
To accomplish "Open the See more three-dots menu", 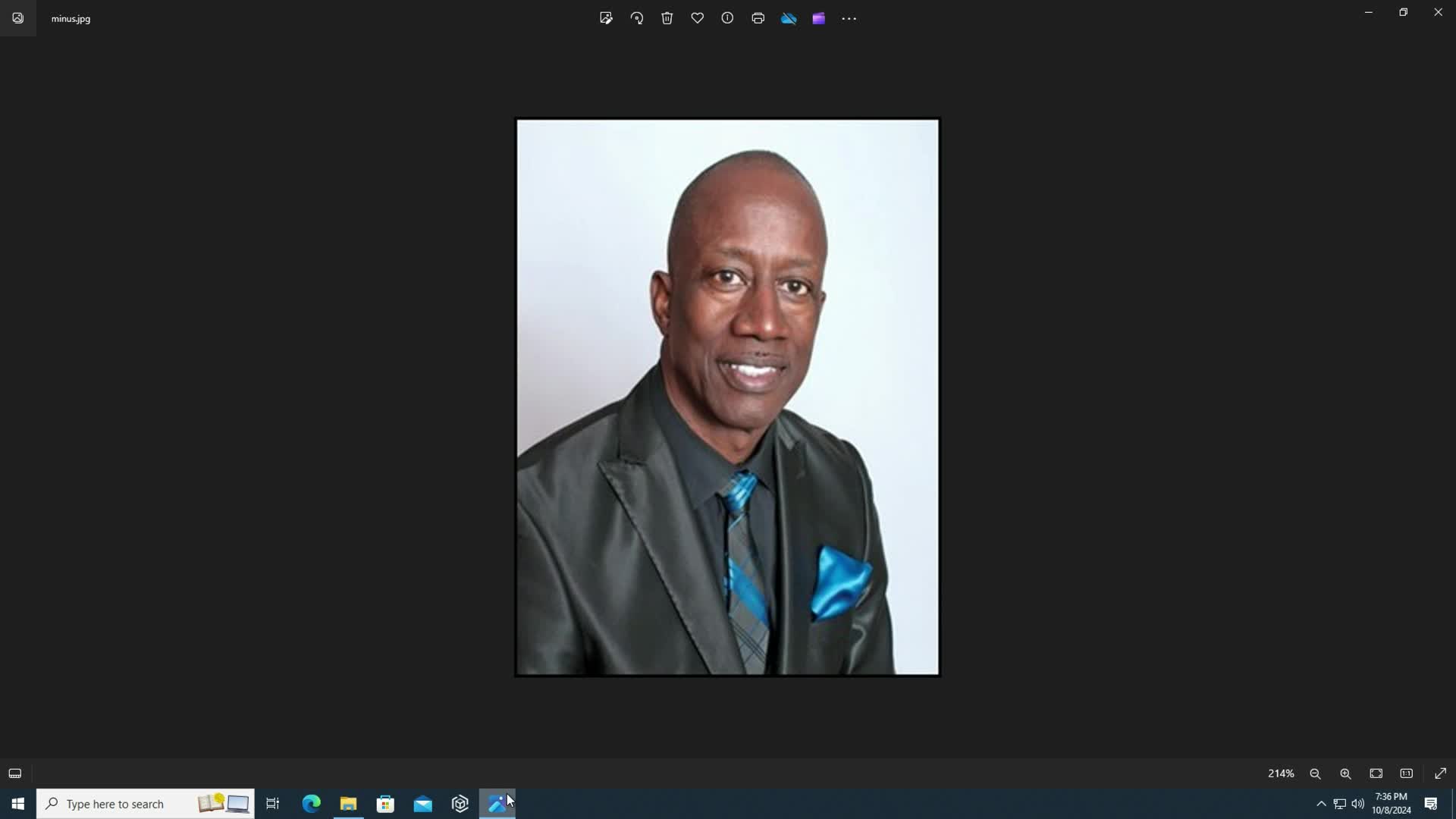I will coord(849,18).
